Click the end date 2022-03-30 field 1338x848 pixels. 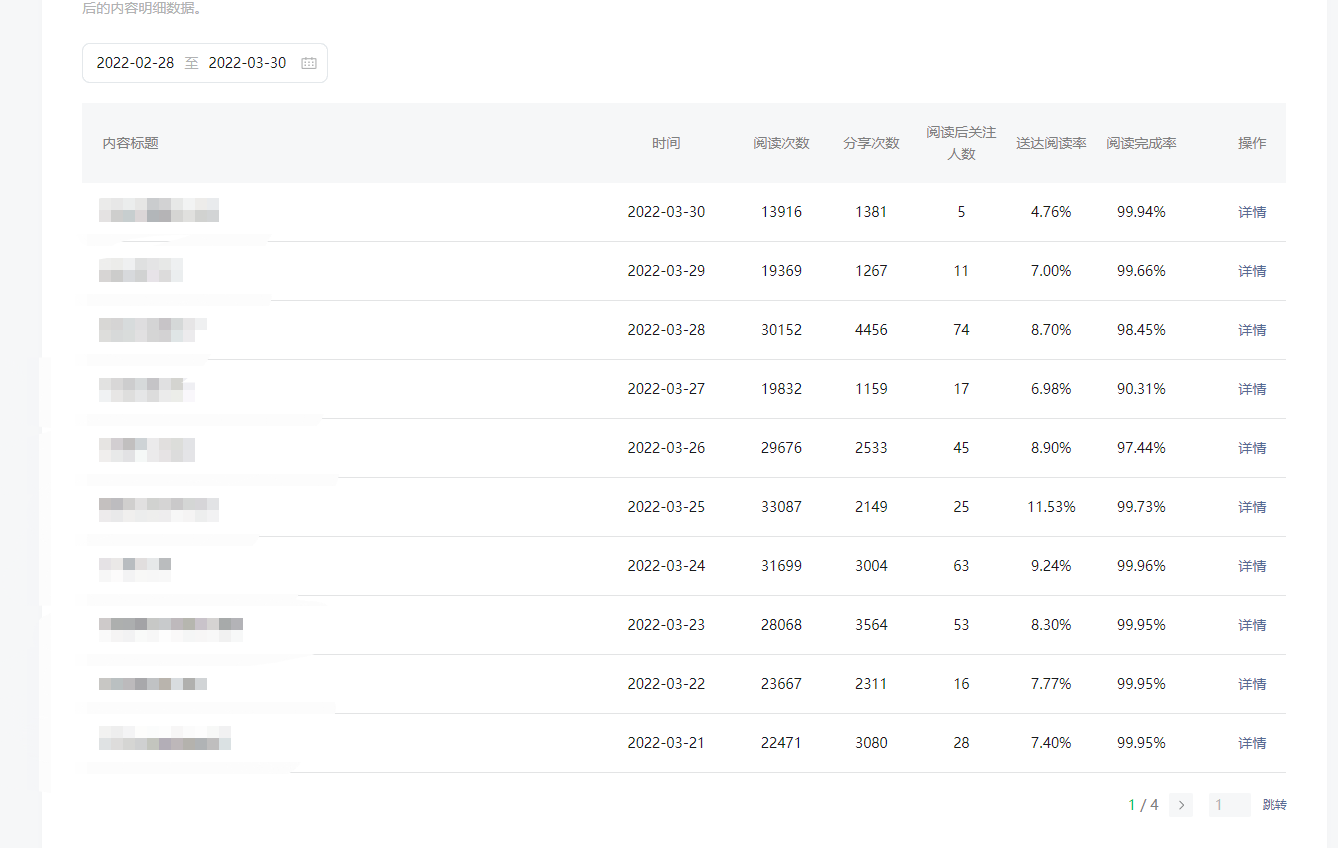[247, 63]
